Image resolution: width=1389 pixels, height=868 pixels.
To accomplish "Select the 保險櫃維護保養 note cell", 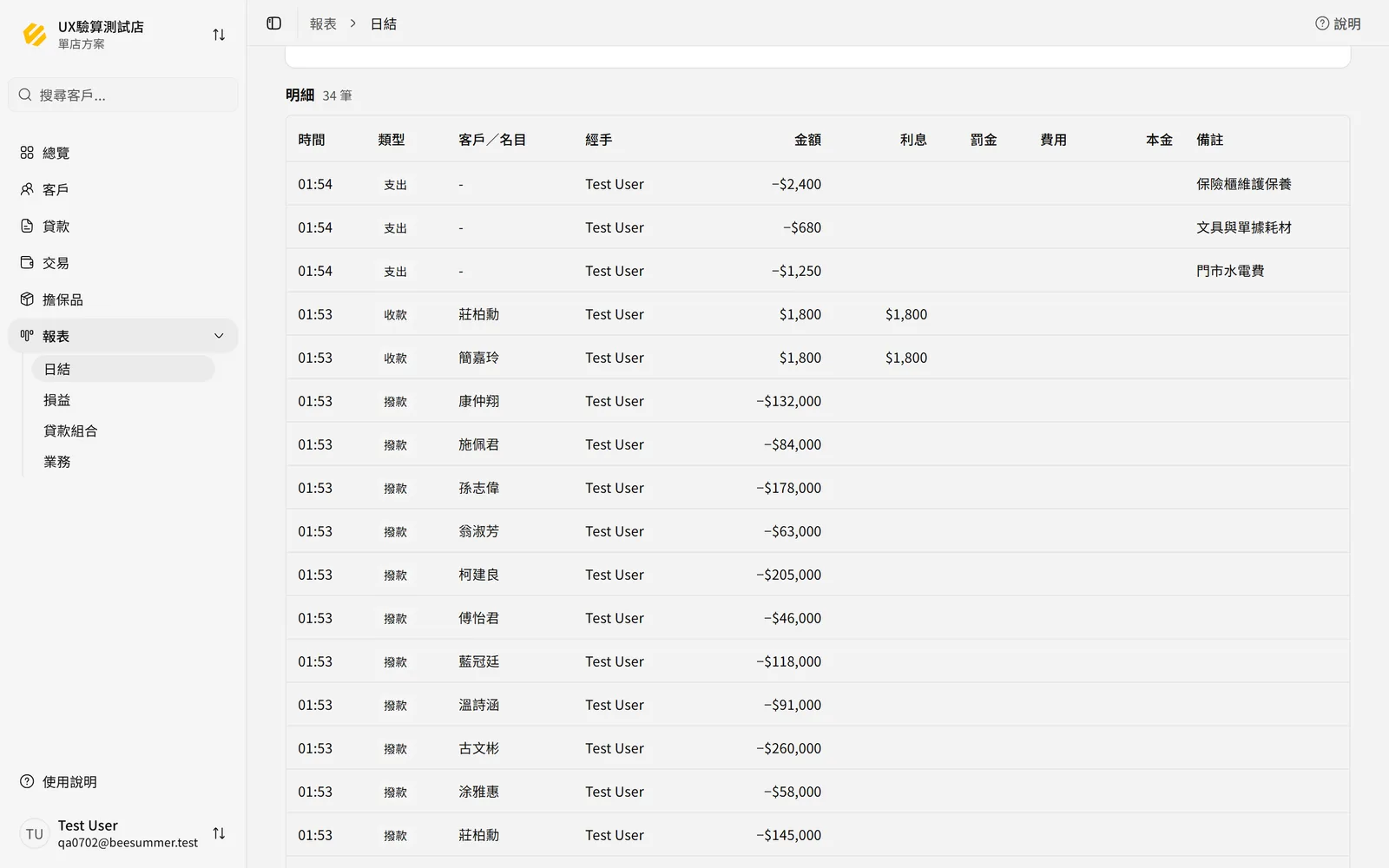I will (1244, 184).
